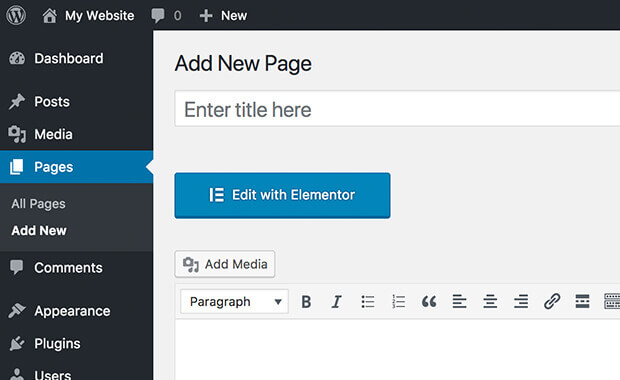
Task: Click the Plugins plug icon
Action: tap(17, 344)
